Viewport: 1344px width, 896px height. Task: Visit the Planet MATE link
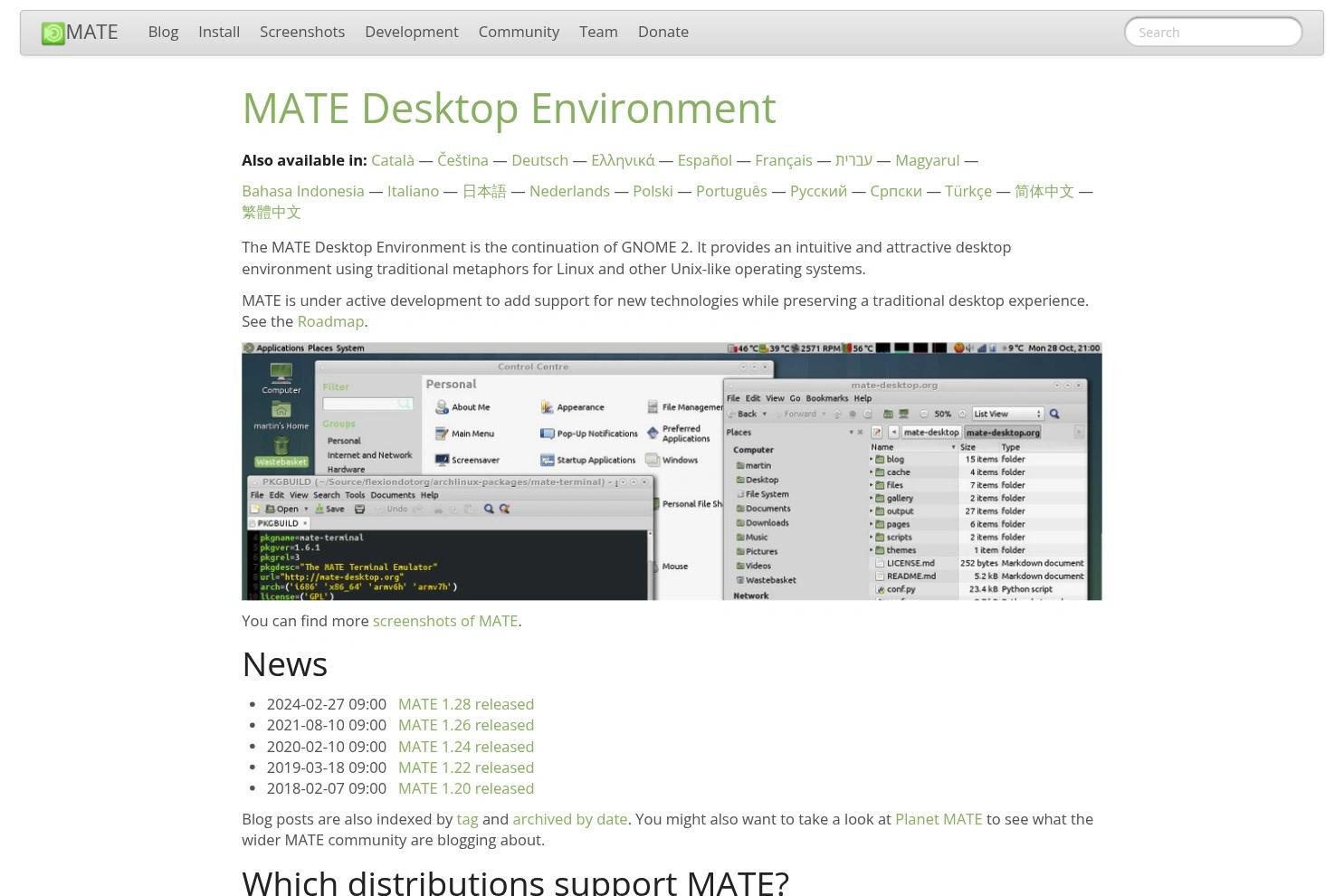(939, 819)
